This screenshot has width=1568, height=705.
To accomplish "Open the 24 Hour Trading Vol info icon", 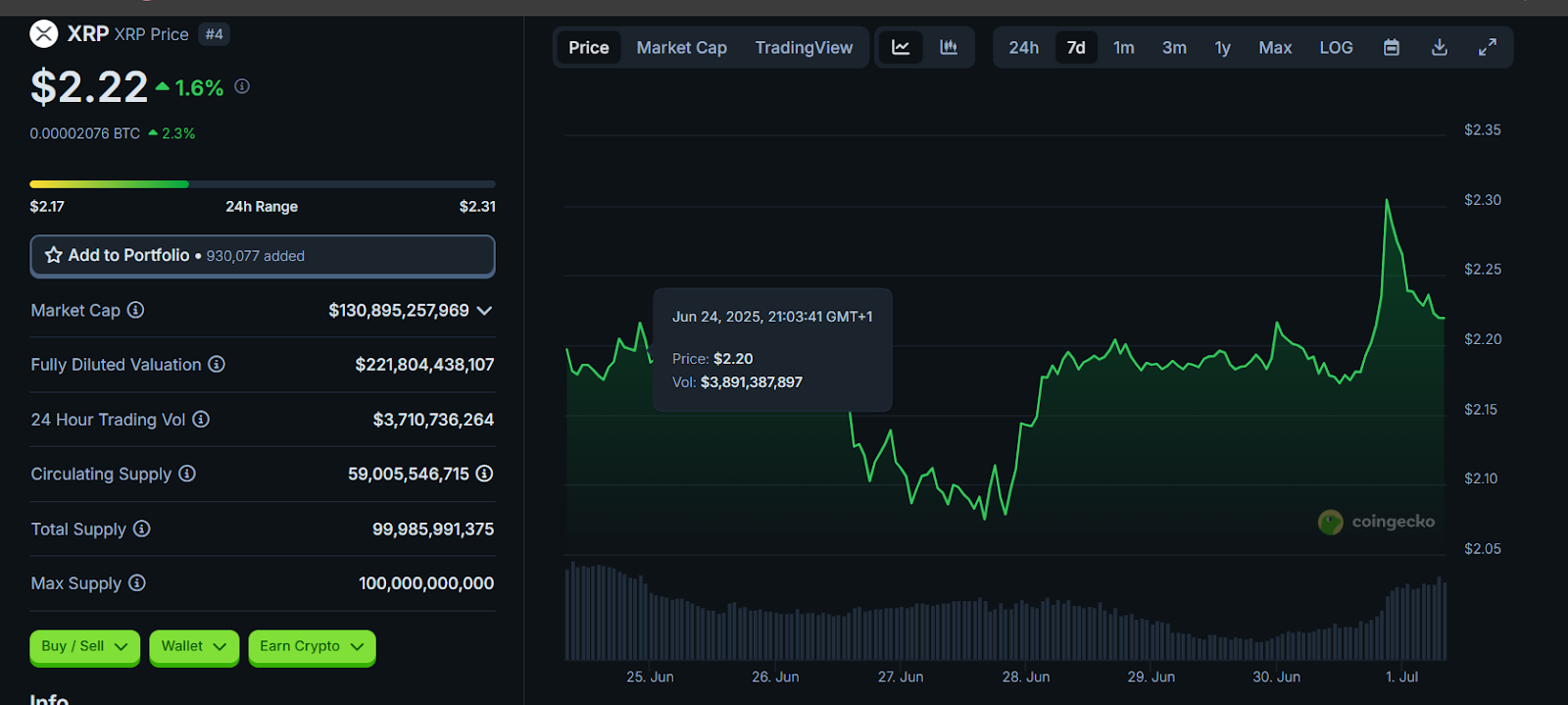I will click(201, 419).
